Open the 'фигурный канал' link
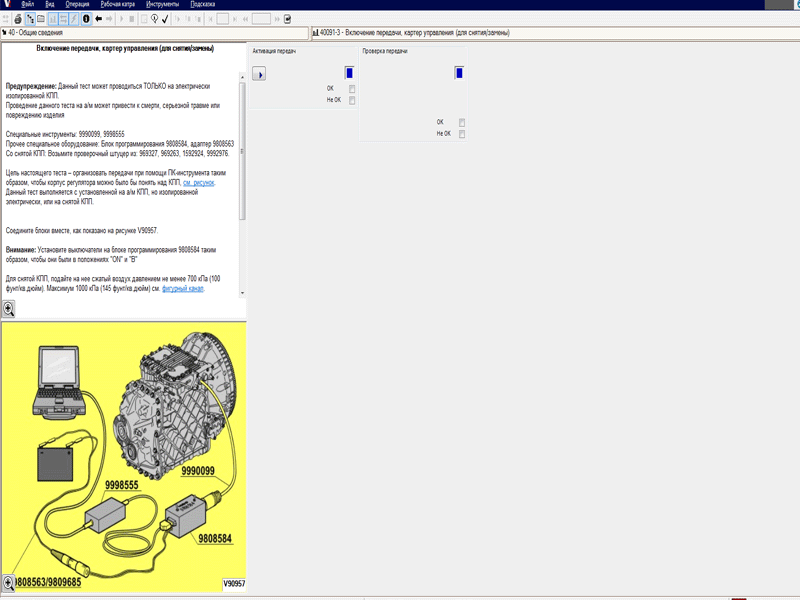The height and width of the screenshot is (600, 800). pos(182,288)
